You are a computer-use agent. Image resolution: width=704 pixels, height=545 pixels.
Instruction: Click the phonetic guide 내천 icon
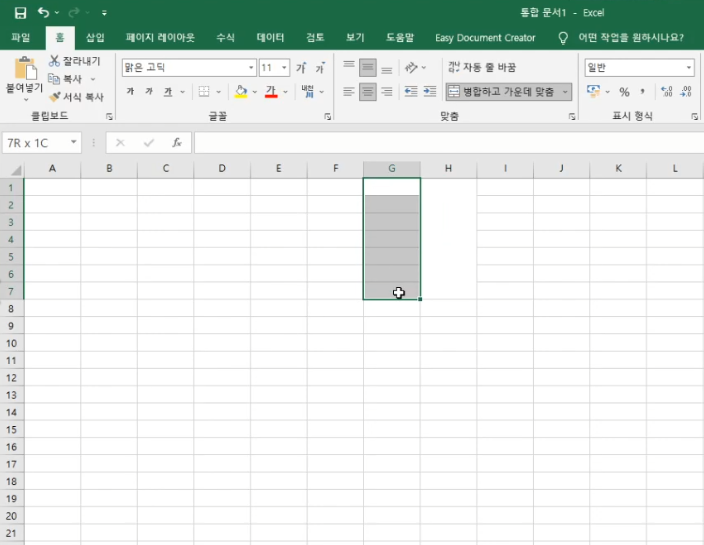pyautogui.click(x=308, y=92)
